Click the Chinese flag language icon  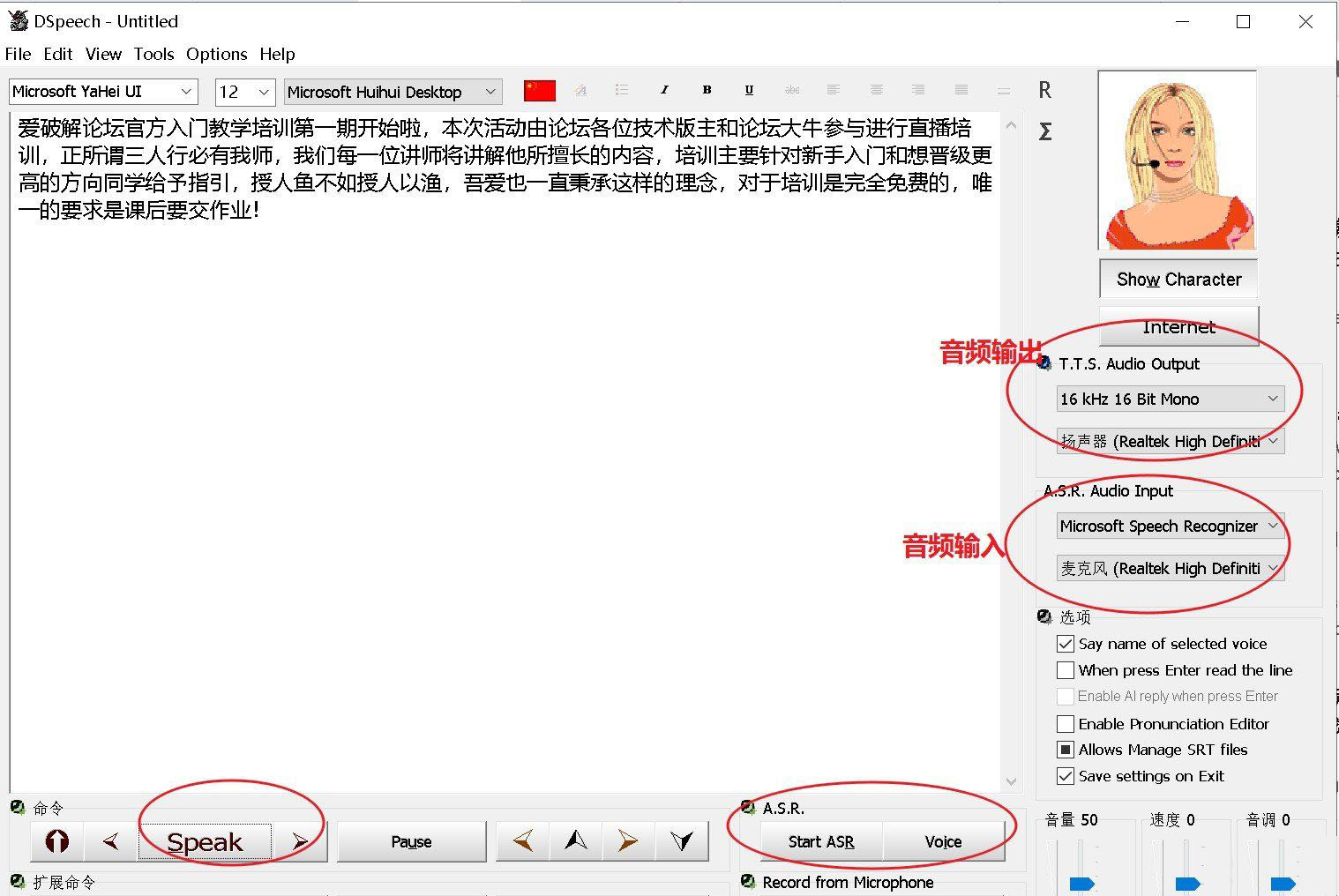pyautogui.click(x=539, y=90)
